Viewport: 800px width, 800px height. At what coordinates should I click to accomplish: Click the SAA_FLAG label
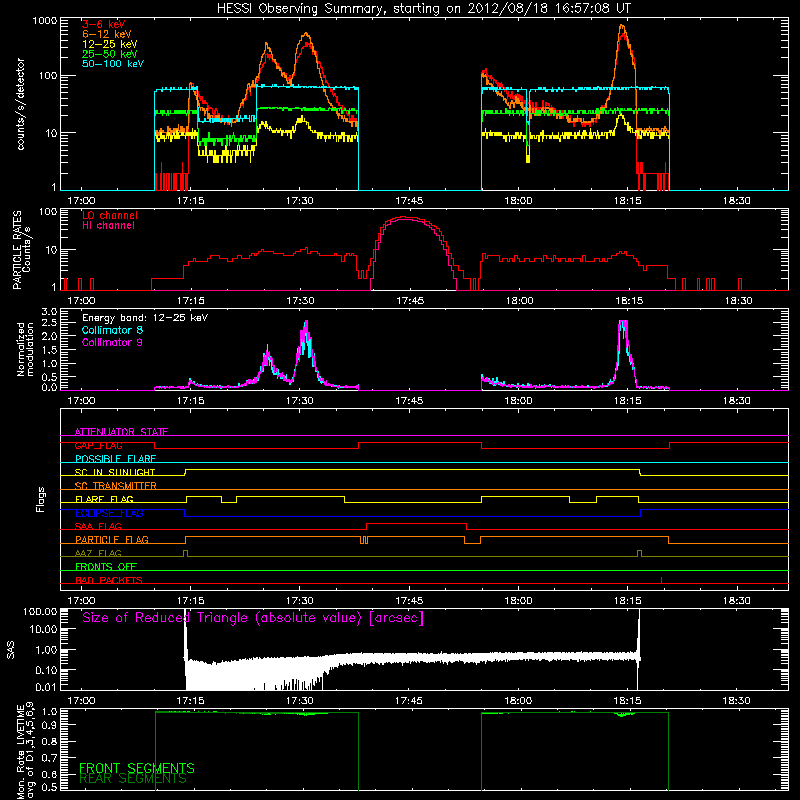[x=98, y=526]
